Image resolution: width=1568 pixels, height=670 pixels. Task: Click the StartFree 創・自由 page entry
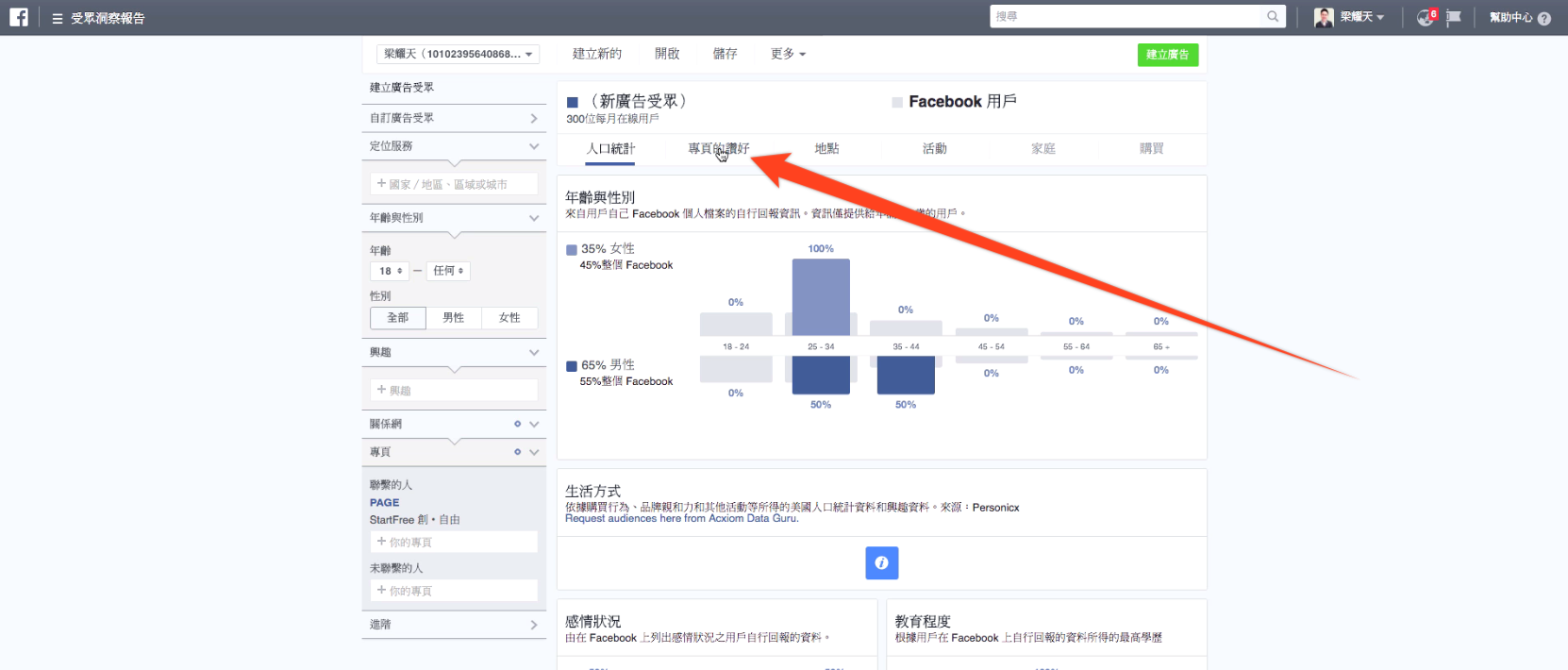pos(415,520)
